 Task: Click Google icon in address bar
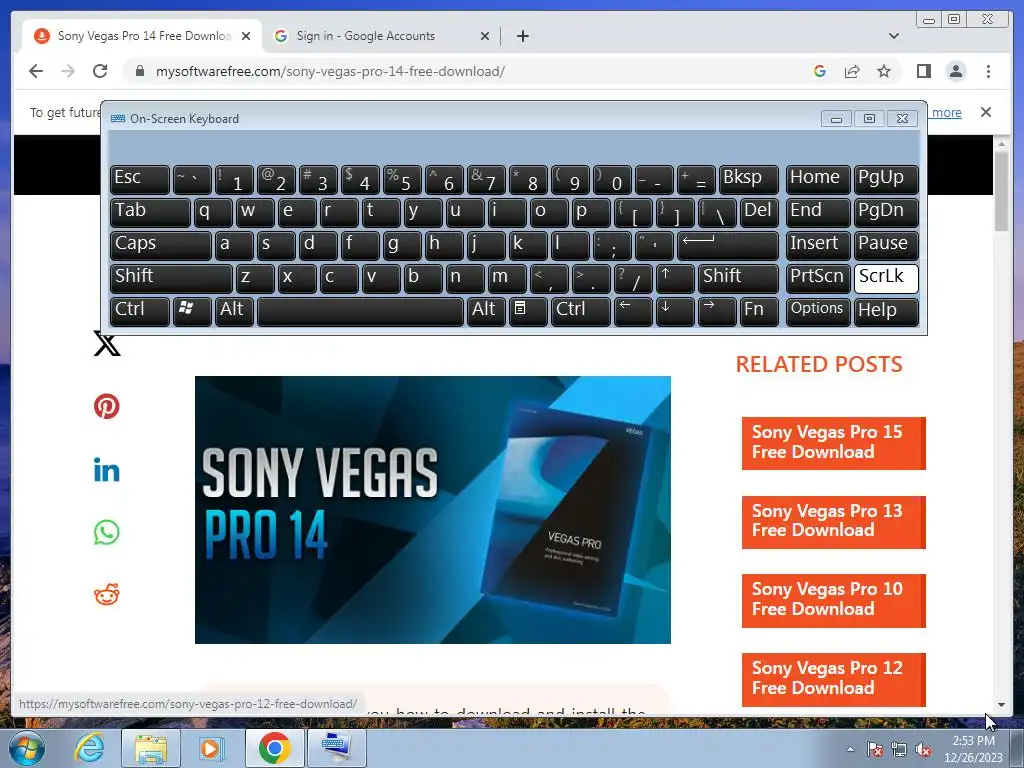pos(820,71)
